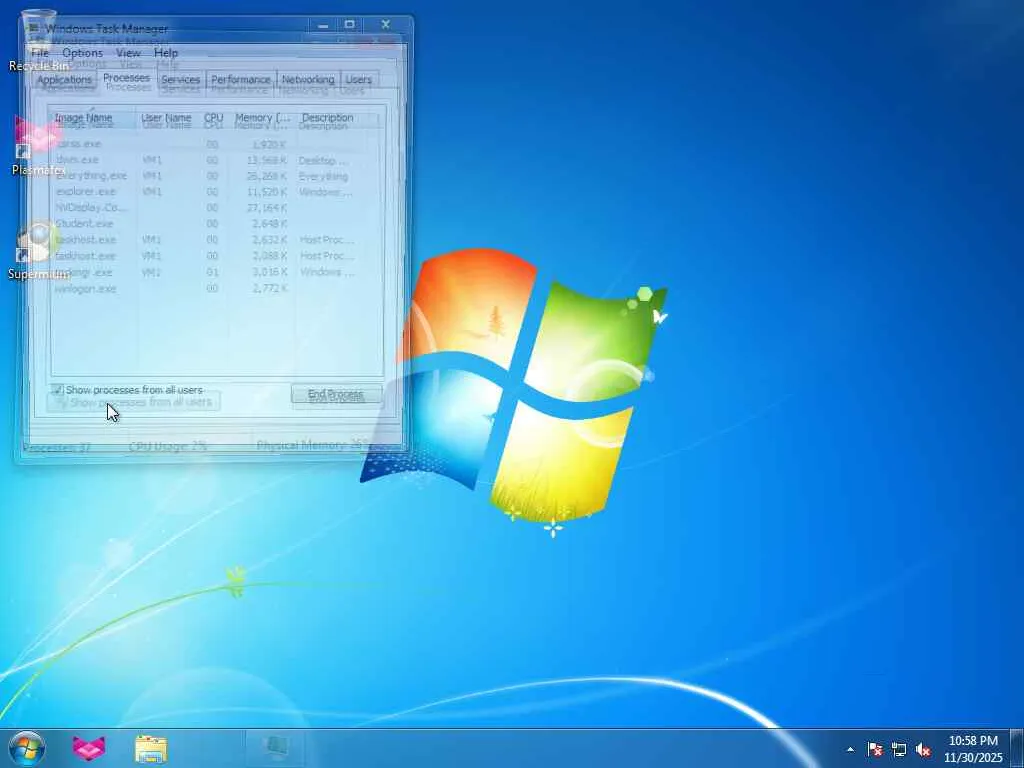Switch to the Performance tab

pyautogui.click(x=240, y=80)
